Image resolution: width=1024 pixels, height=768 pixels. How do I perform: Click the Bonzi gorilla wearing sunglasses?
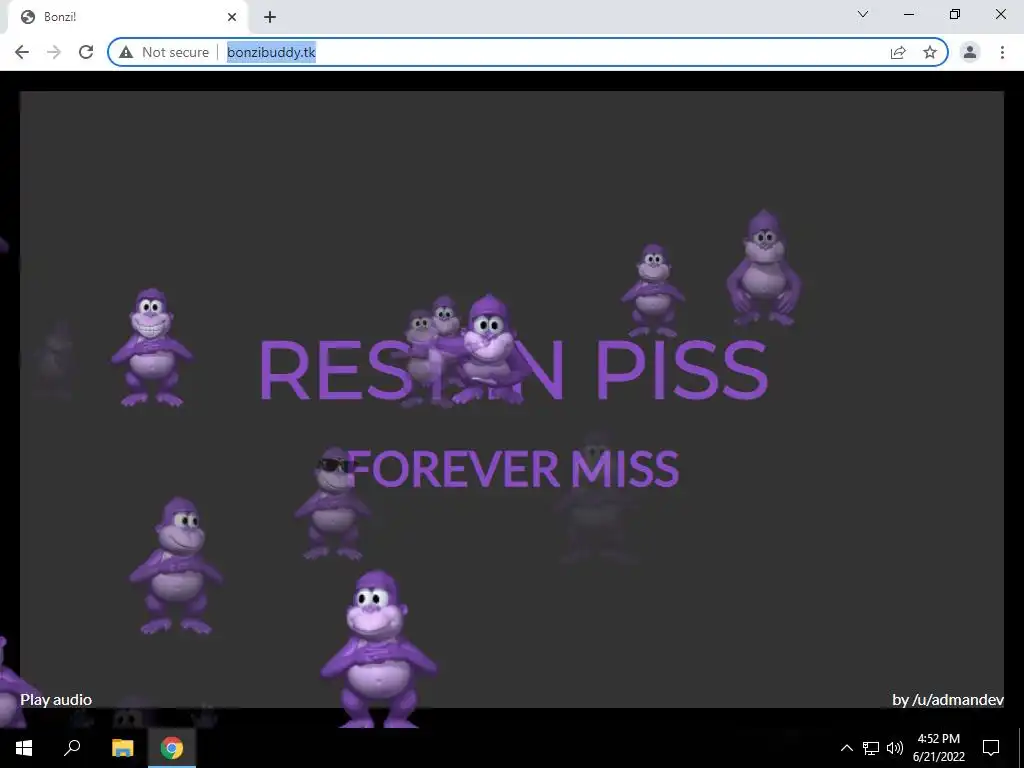[333, 504]
